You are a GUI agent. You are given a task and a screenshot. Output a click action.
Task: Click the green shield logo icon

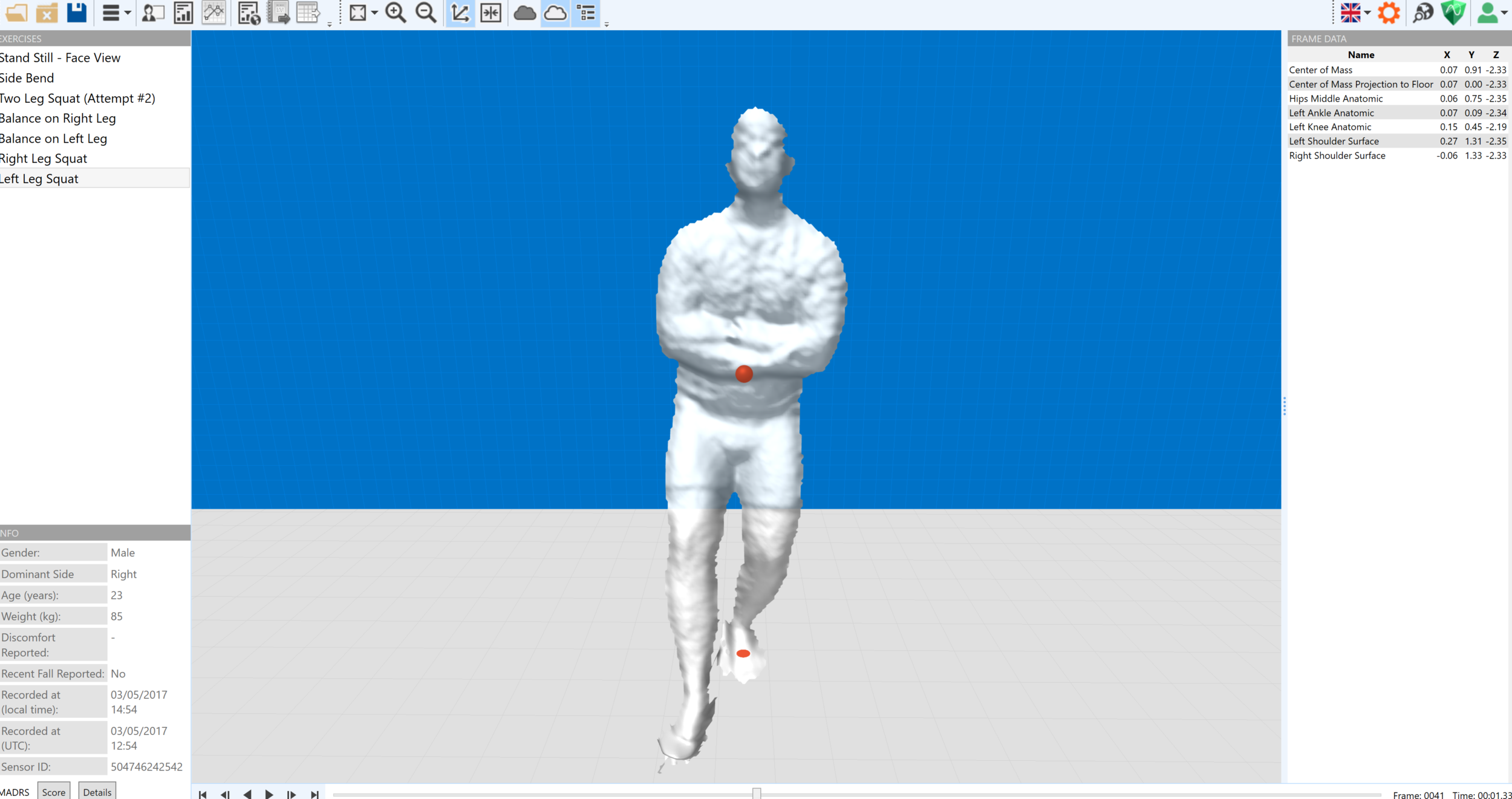click(1453, 13)
